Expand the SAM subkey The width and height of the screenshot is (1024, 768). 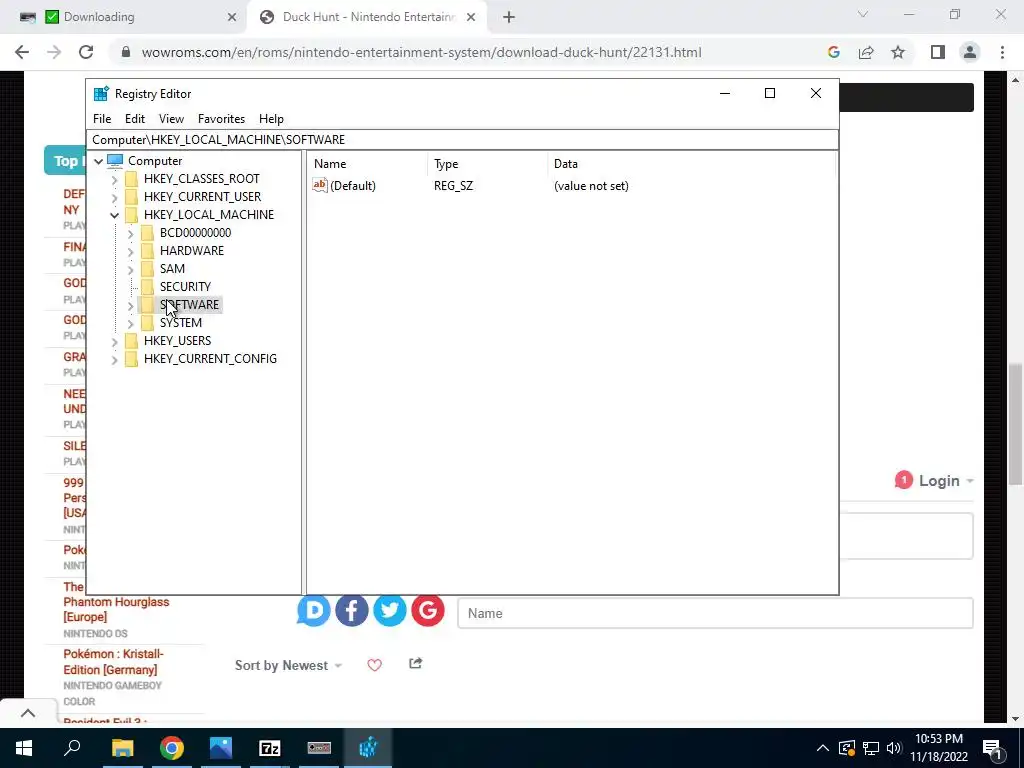[130, 269]
